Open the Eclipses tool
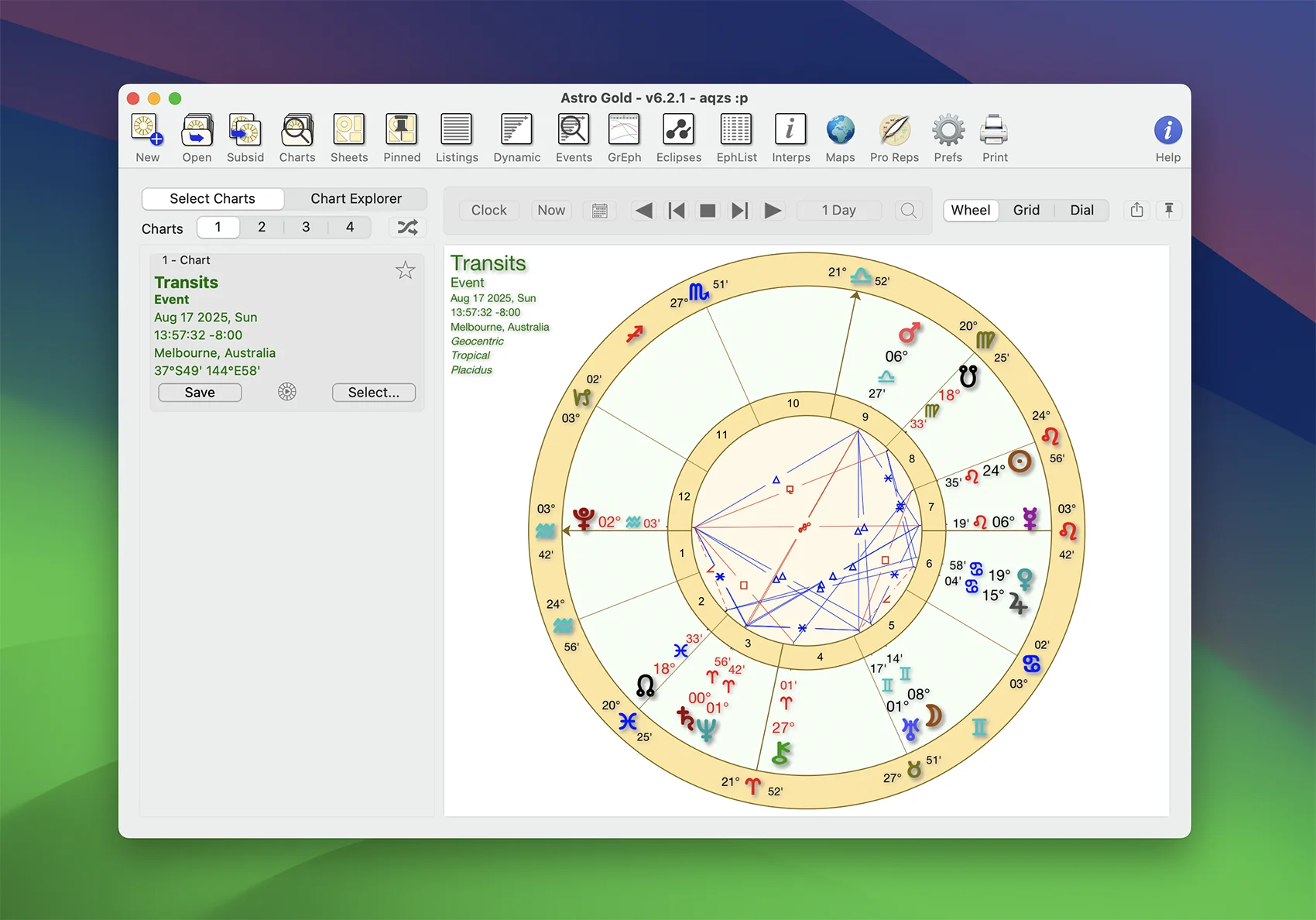This screenshot has width=1316, height=920. (679, 138)
